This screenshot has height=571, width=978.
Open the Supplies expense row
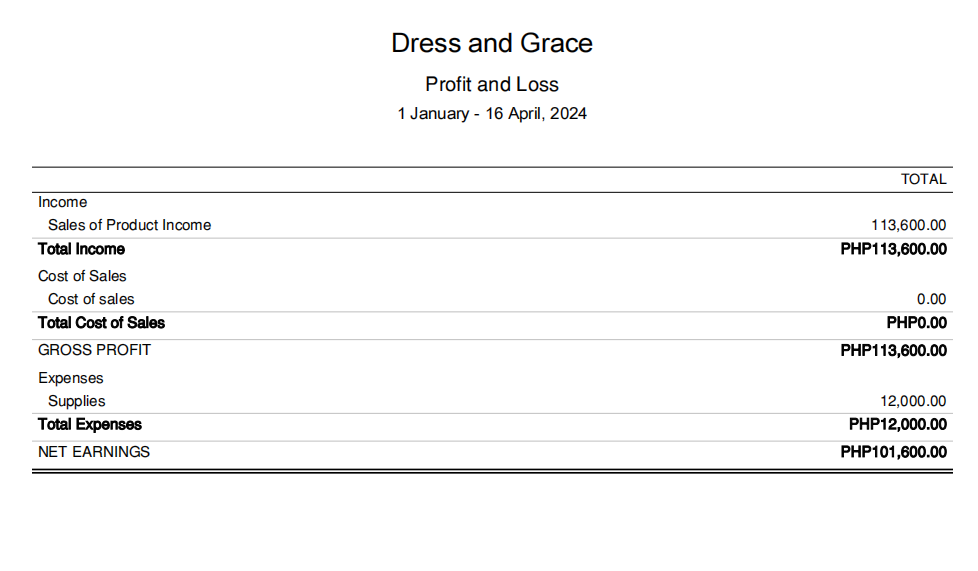click(x=76, y=401)
